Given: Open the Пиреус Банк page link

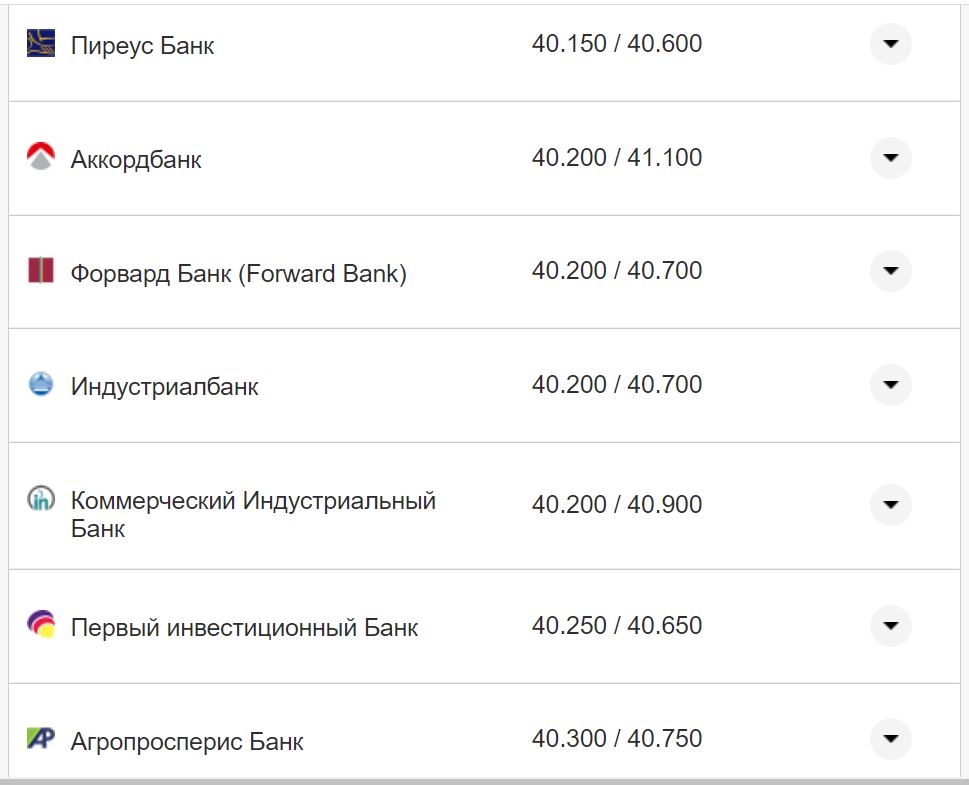Looking at the screenshot, I should [x=142, y=45].
